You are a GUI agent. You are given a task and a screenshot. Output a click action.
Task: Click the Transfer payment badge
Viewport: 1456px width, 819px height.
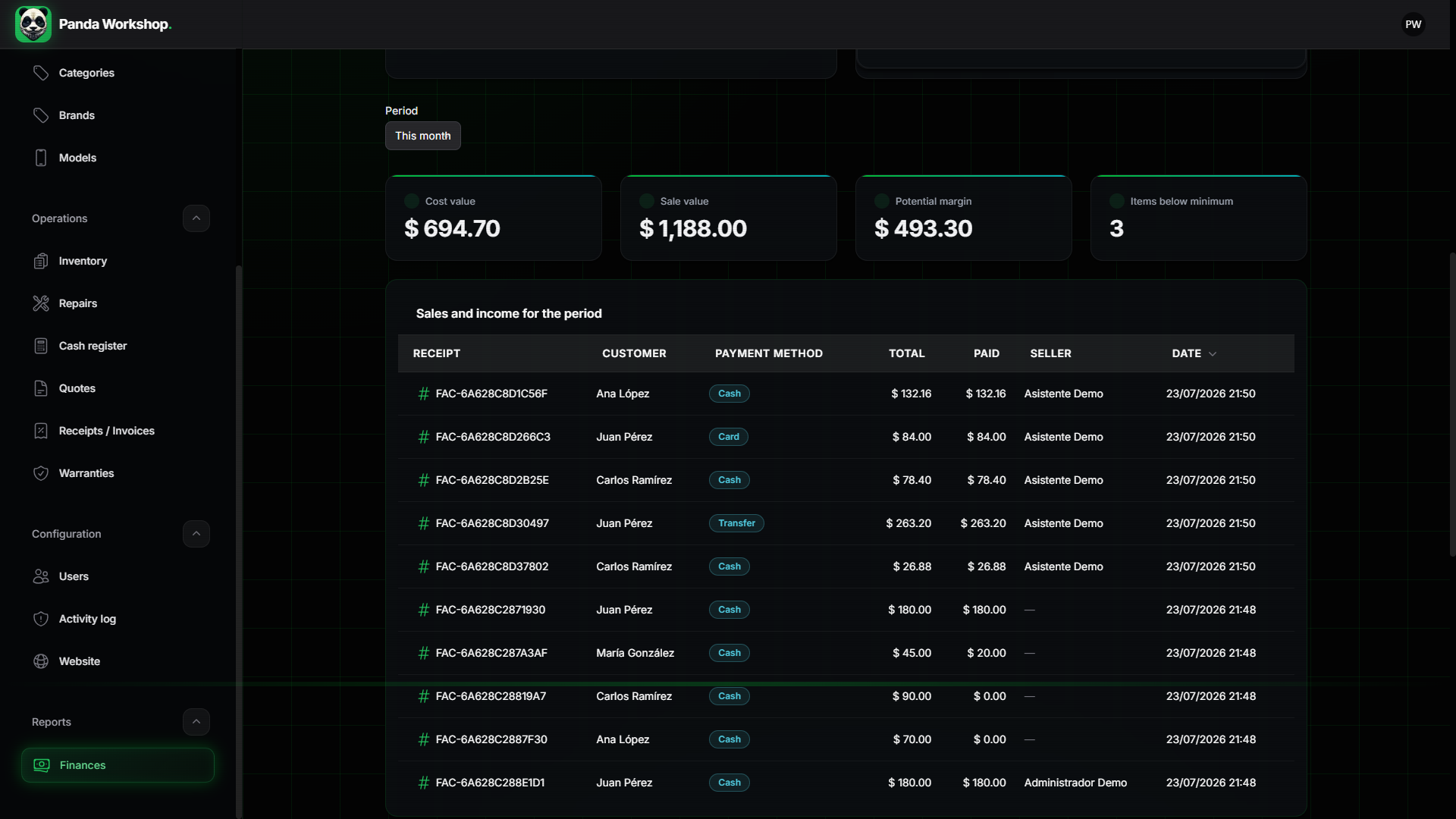[x=736, y=523]
